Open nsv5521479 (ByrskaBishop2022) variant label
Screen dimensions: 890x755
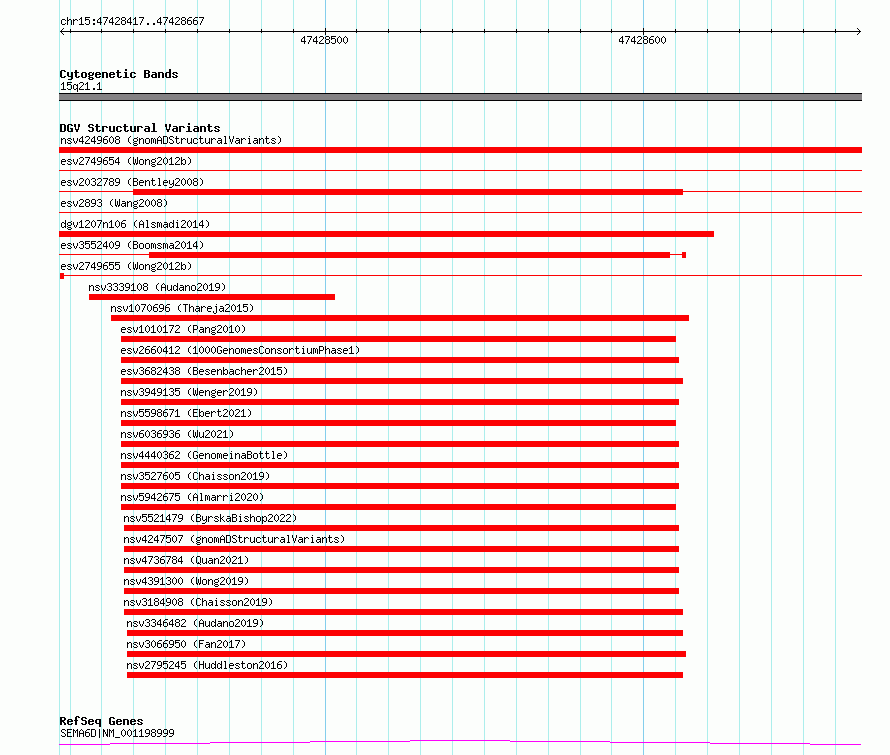210,518
